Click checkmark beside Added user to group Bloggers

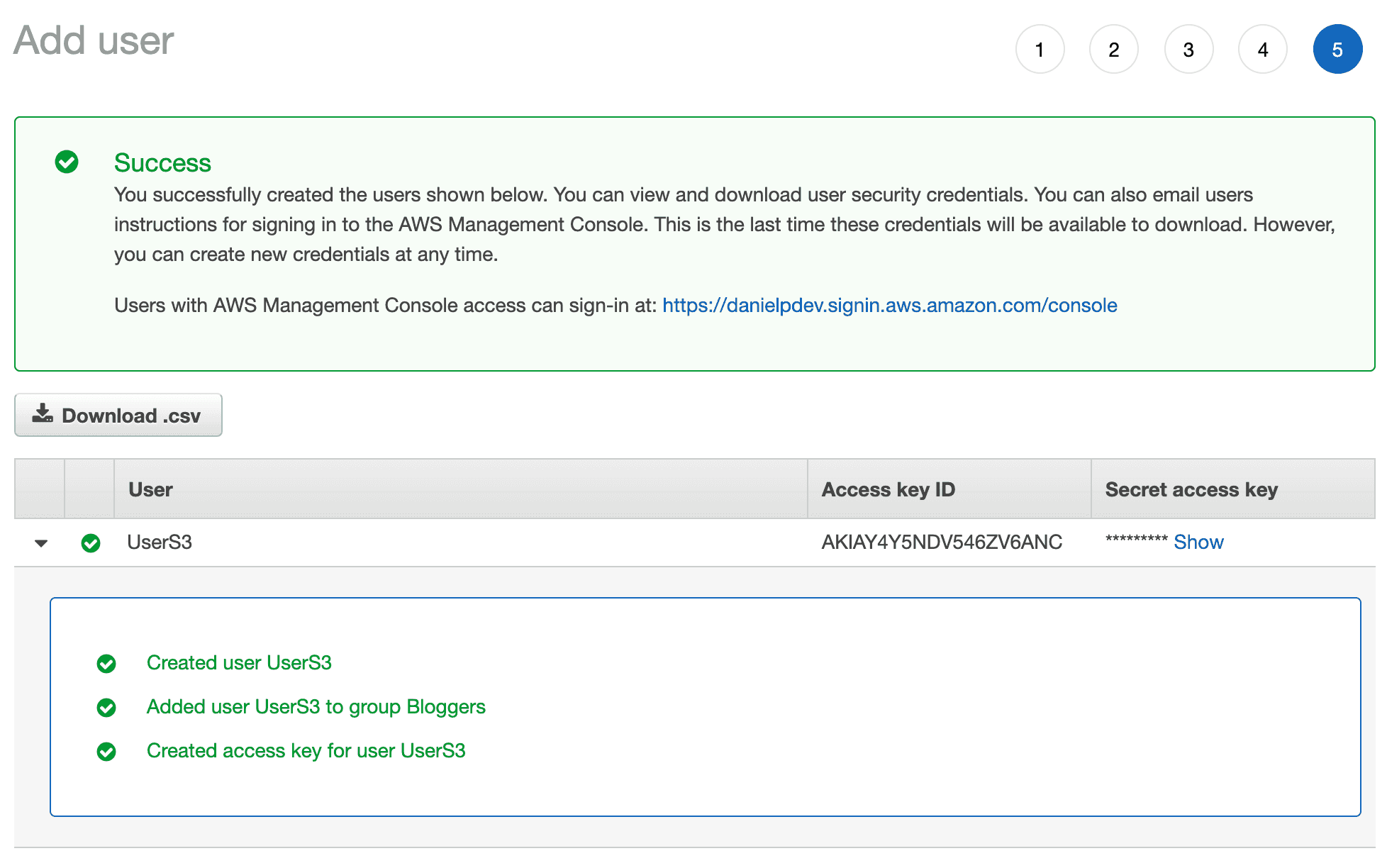tap(106, 708)
